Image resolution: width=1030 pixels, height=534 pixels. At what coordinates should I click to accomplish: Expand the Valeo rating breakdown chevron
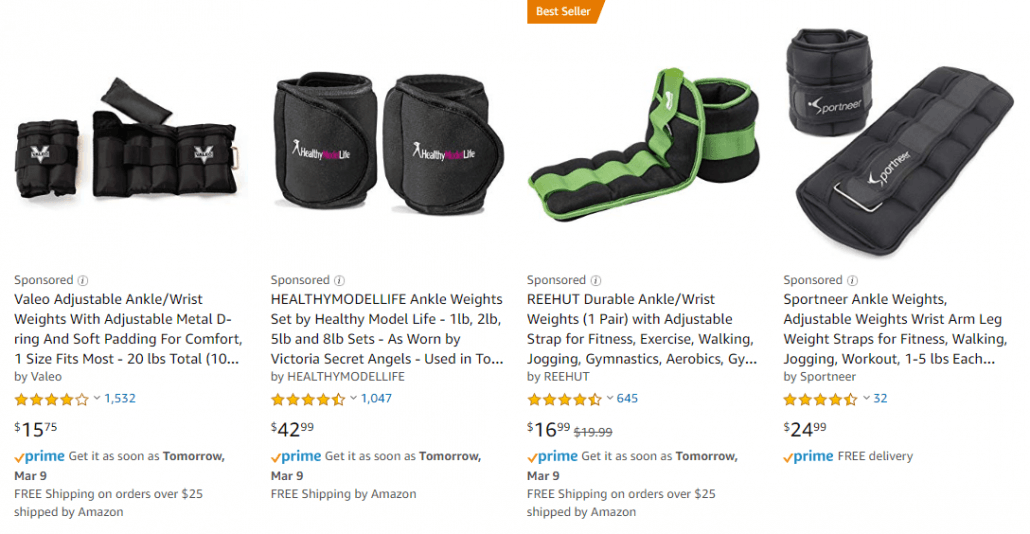click(x=97, y=399)
